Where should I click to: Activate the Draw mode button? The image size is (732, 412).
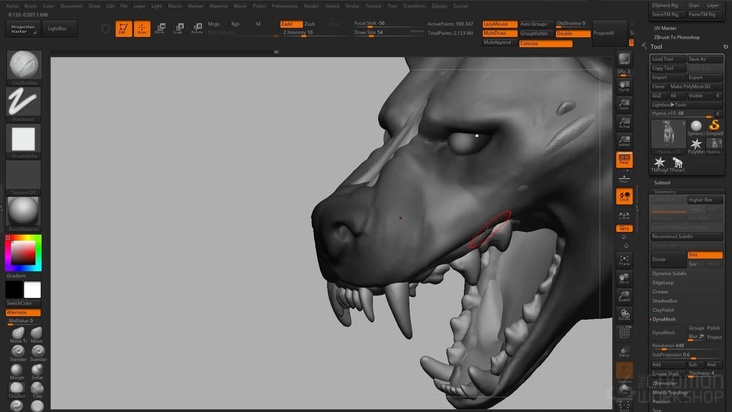[x=141, y=28]
